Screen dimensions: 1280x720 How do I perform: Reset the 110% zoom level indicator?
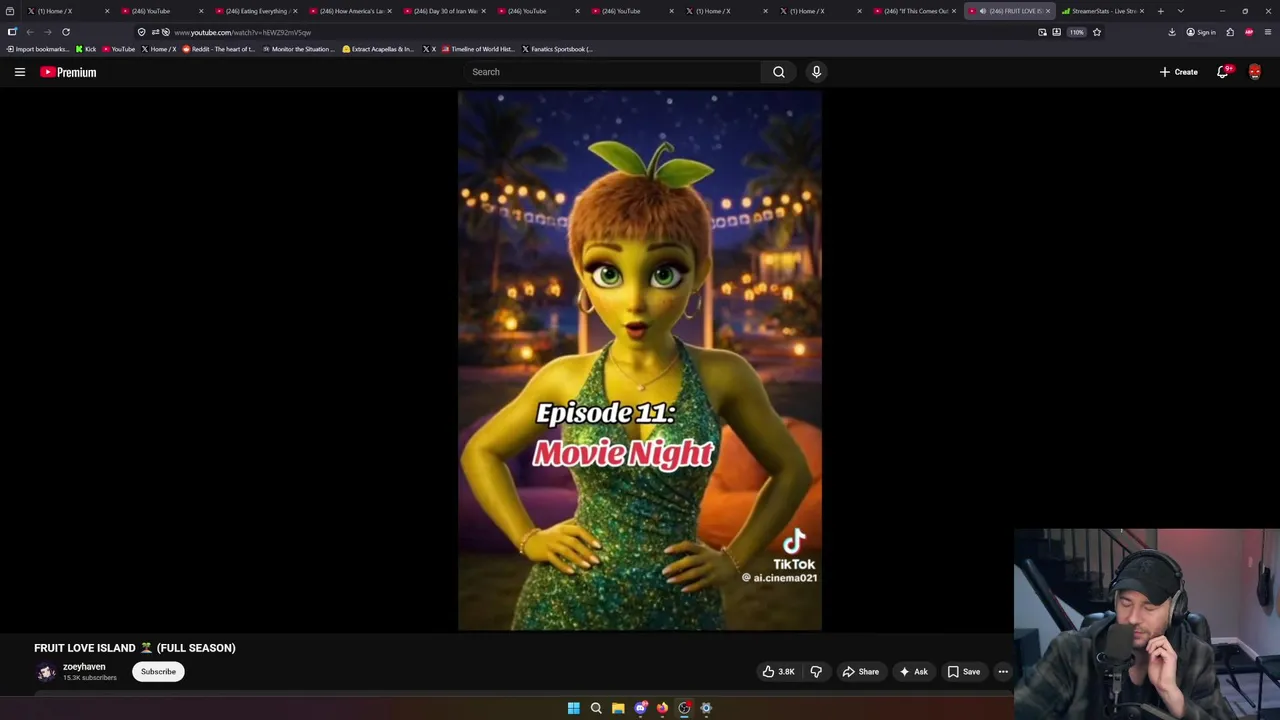(x=1076, y=32)
